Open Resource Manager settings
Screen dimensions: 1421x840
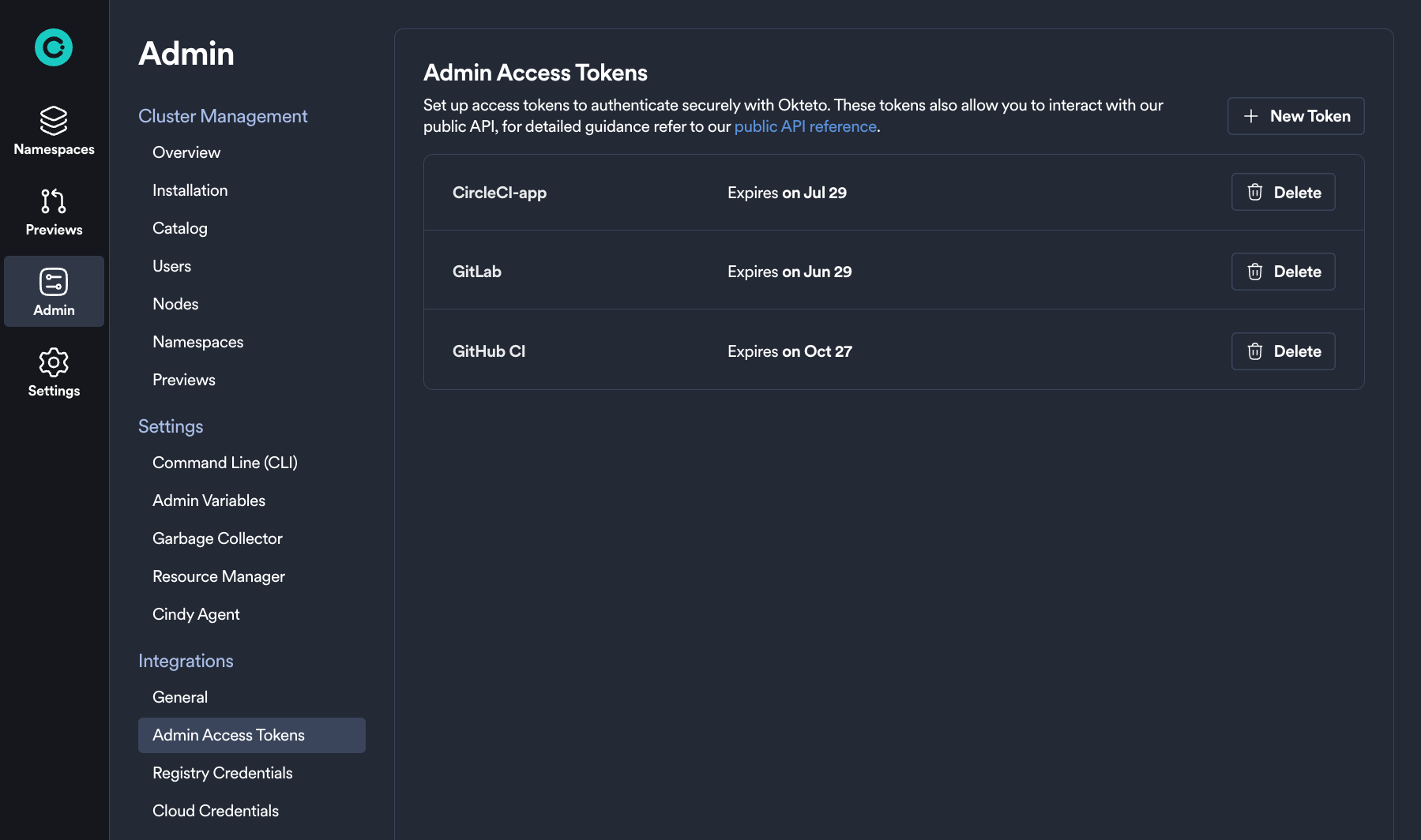tap(219, 576)
